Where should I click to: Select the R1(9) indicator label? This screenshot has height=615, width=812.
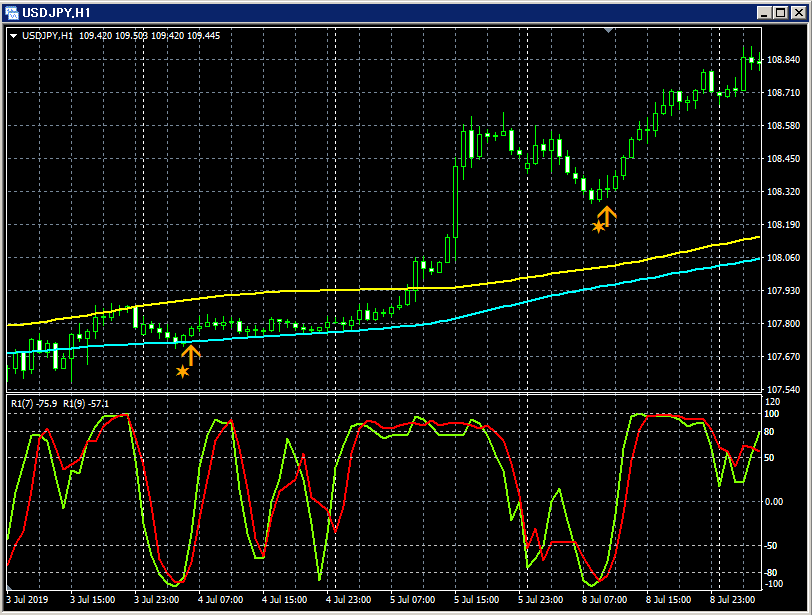[73, 403]
